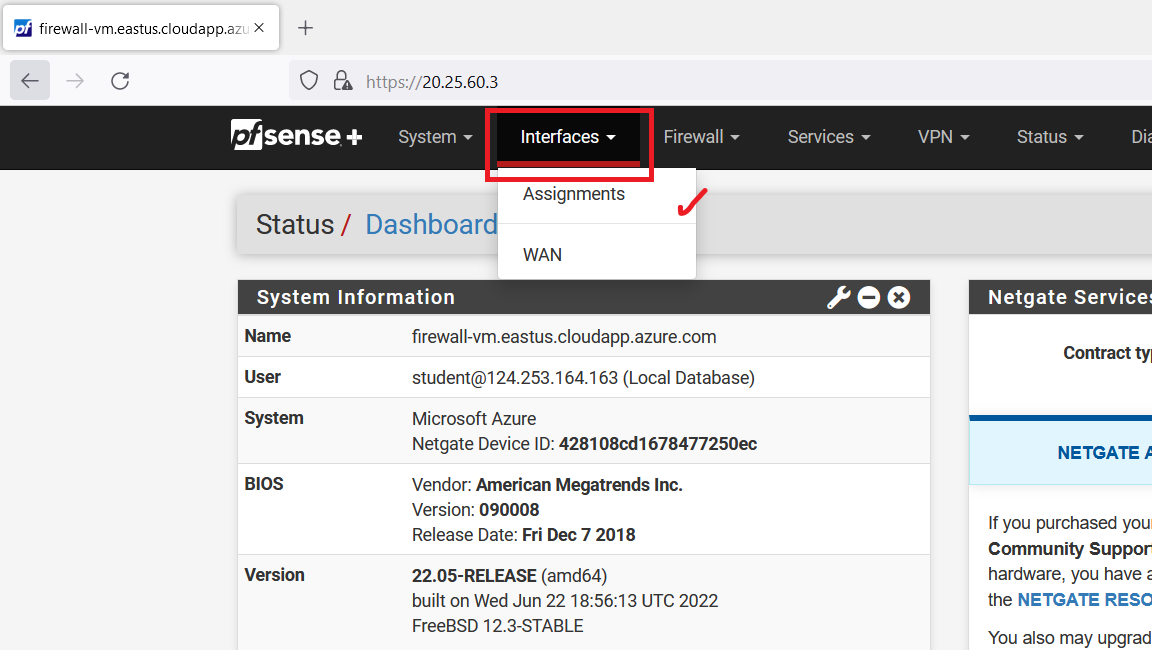Expand the Firewall dropdown menu
Image resolution: width=1152 pixels, height=650 pixels.
pyautogui.click(x=701, y=137)
